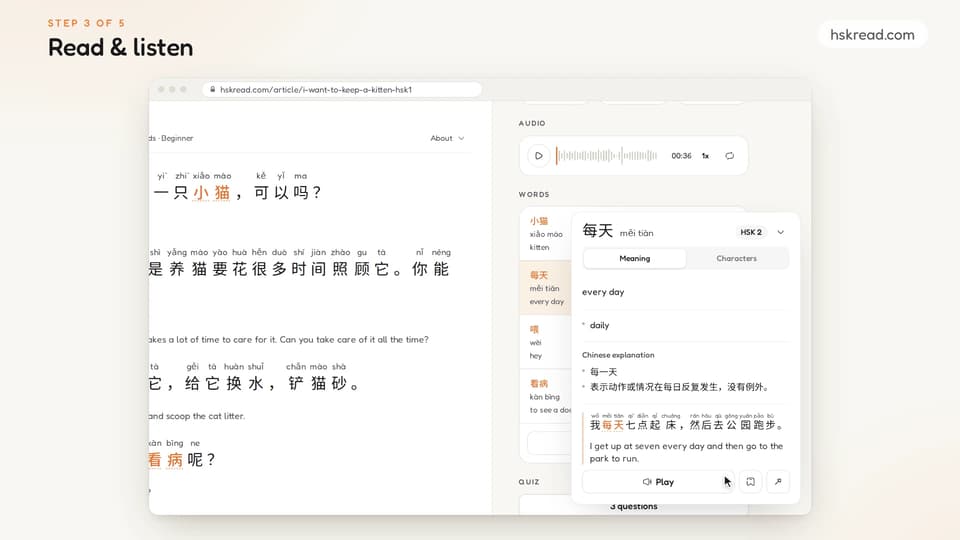Click the 3 questions quiz entry
The image size is (960, 540).
[x=634, y=506]
